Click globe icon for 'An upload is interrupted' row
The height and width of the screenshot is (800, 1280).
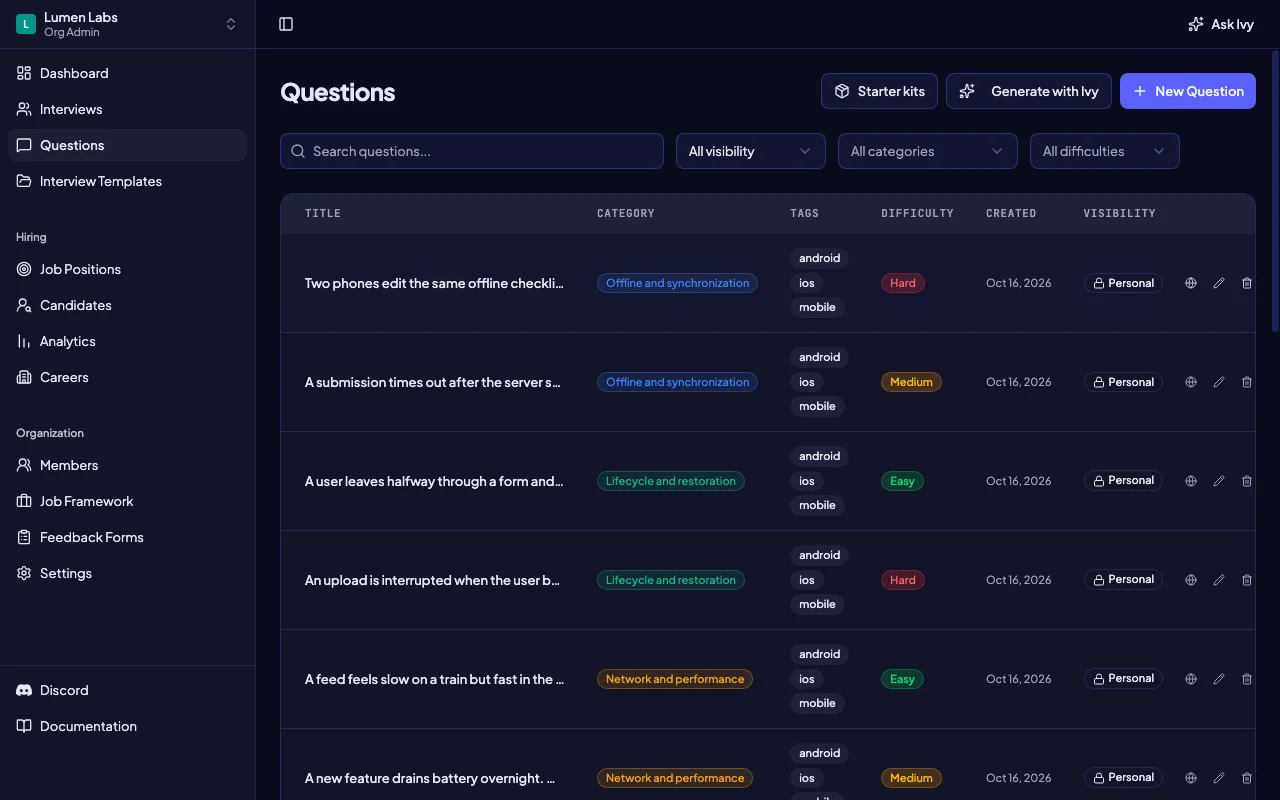(1191, 580)
